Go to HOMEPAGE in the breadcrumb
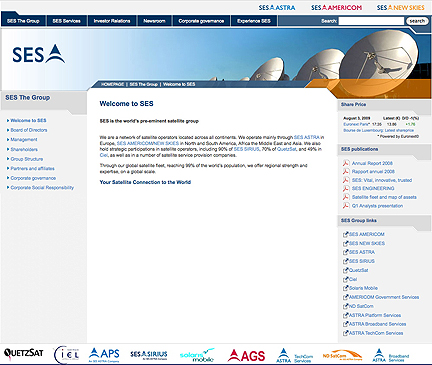The image size is (432, 365). coord(113,84)
